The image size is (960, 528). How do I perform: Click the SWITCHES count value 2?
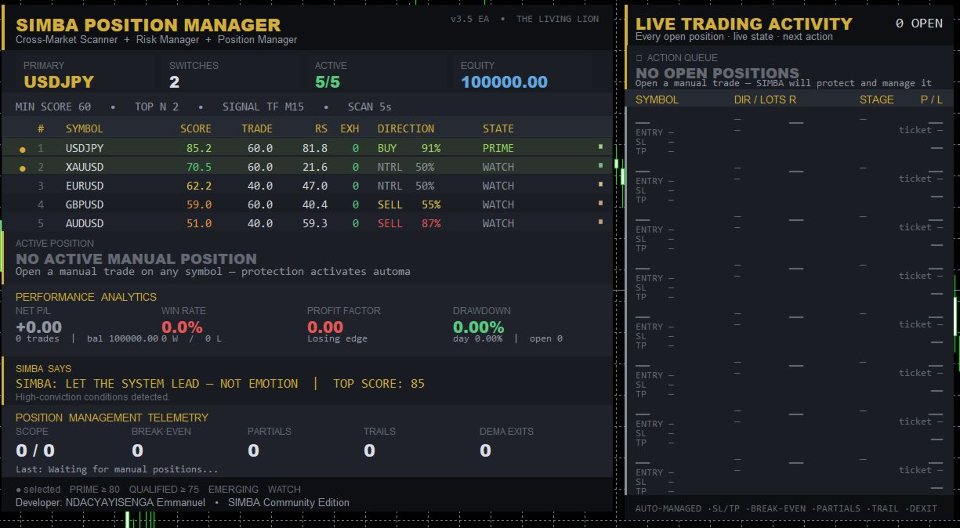(x=174, y=82)
